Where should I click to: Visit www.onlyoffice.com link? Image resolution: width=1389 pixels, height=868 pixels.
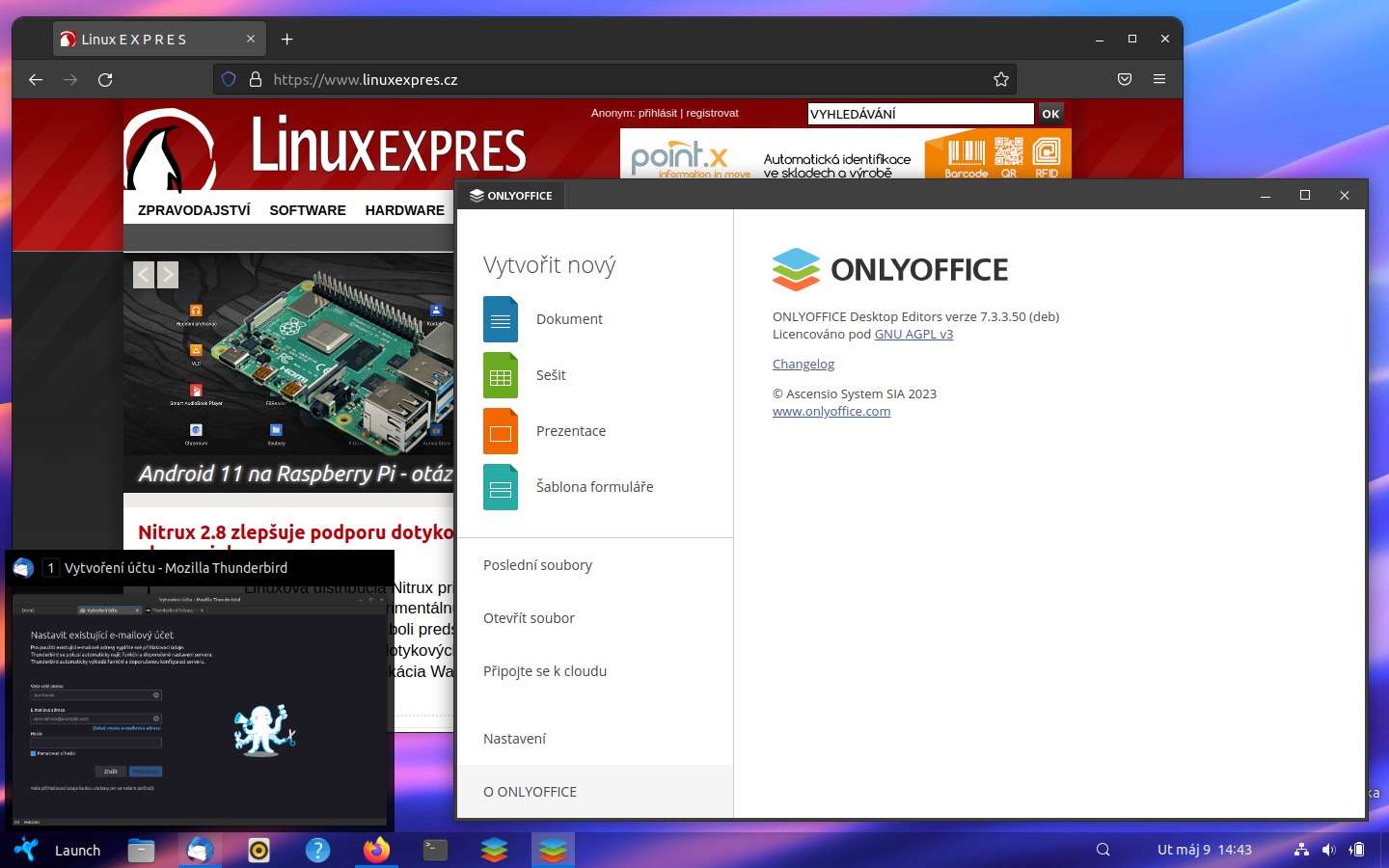[x=831, y=412]
